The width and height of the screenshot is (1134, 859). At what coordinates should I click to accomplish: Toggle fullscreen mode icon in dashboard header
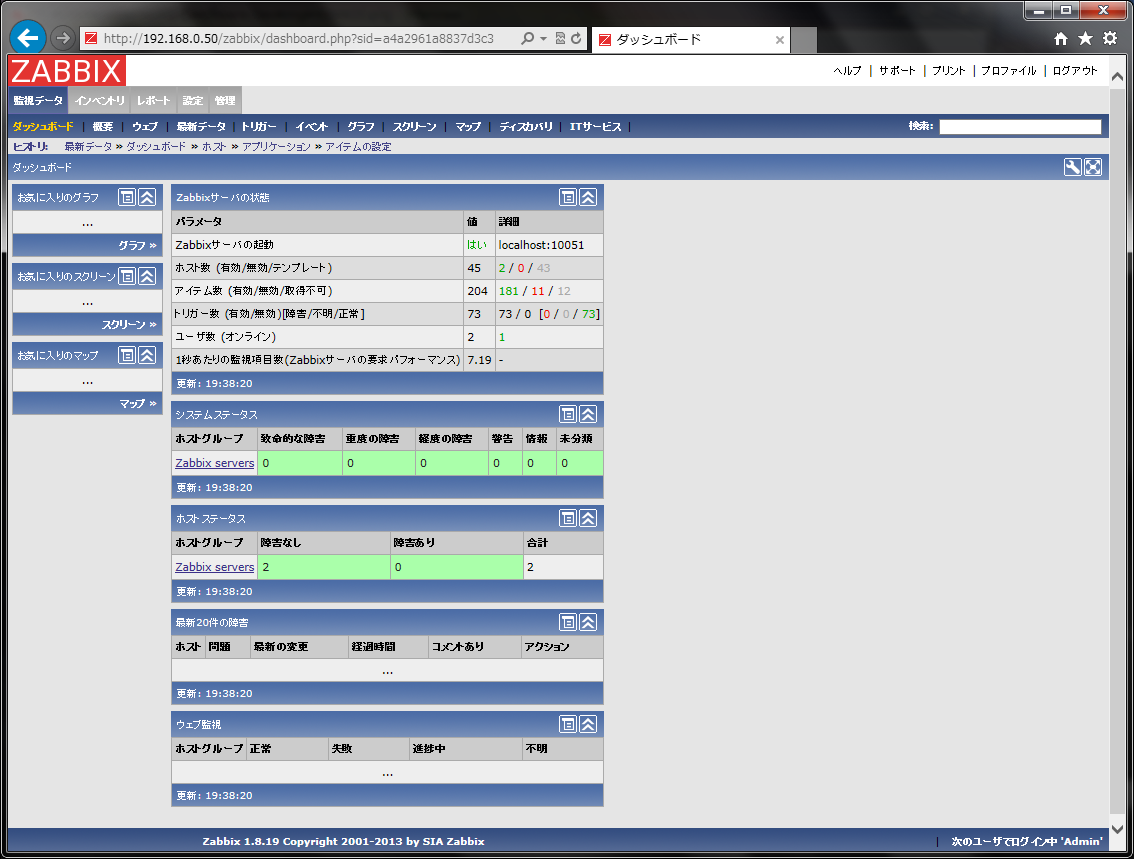pos(1093,167)
